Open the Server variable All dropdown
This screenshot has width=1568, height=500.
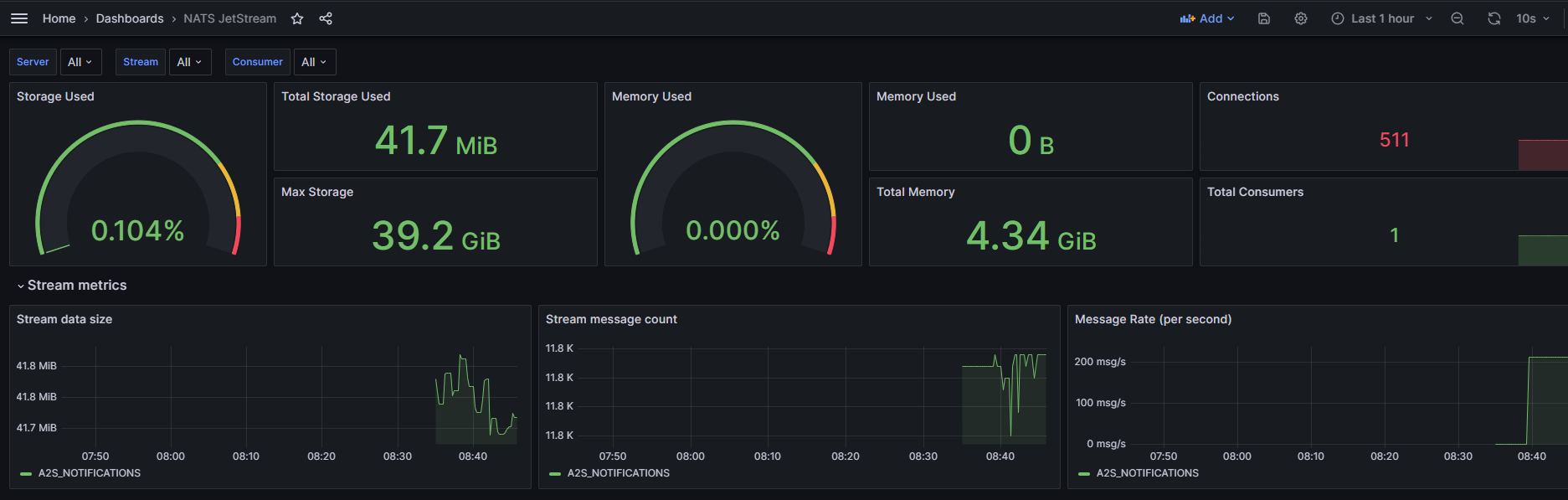coord(80,62)
